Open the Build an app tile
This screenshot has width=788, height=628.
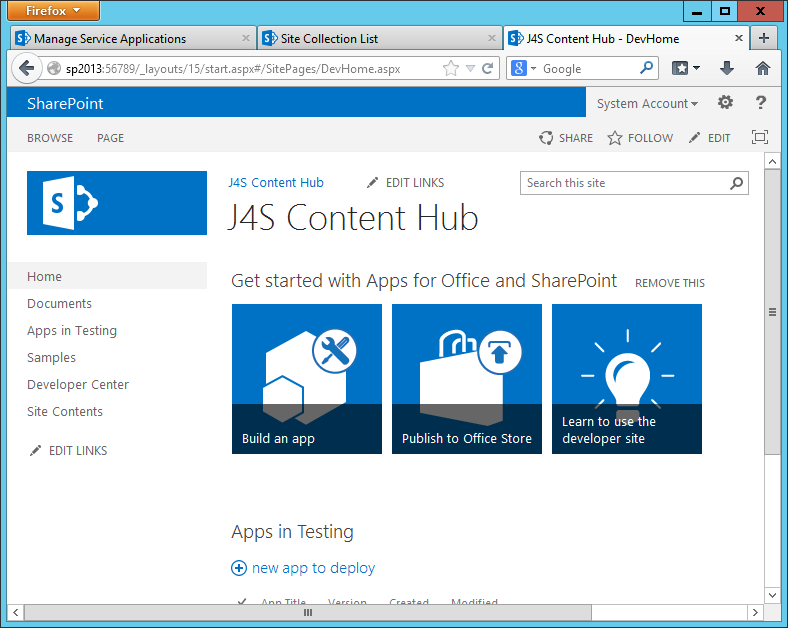click(307, 379)
